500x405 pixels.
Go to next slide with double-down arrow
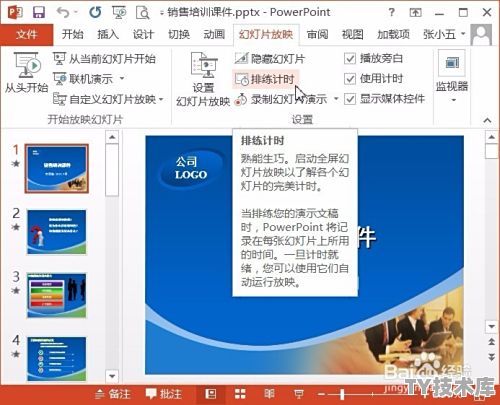coord(492,357)
